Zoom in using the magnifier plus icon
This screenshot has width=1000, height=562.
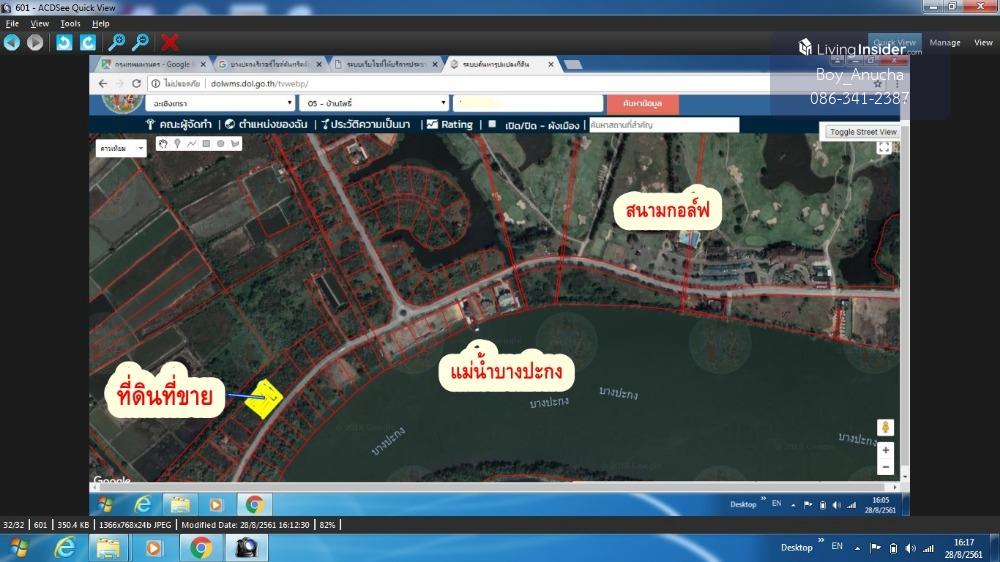point(117,42)
